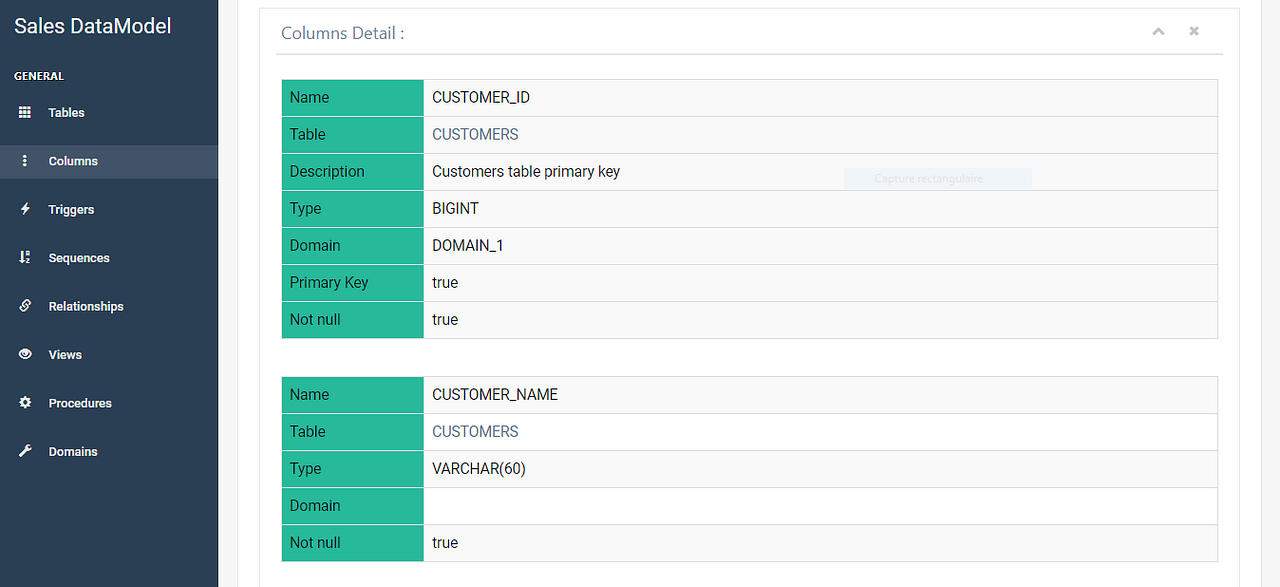Click the Columns vertical dots icon
Screen dimensions: 1280x587
click(x=24, y=160)
